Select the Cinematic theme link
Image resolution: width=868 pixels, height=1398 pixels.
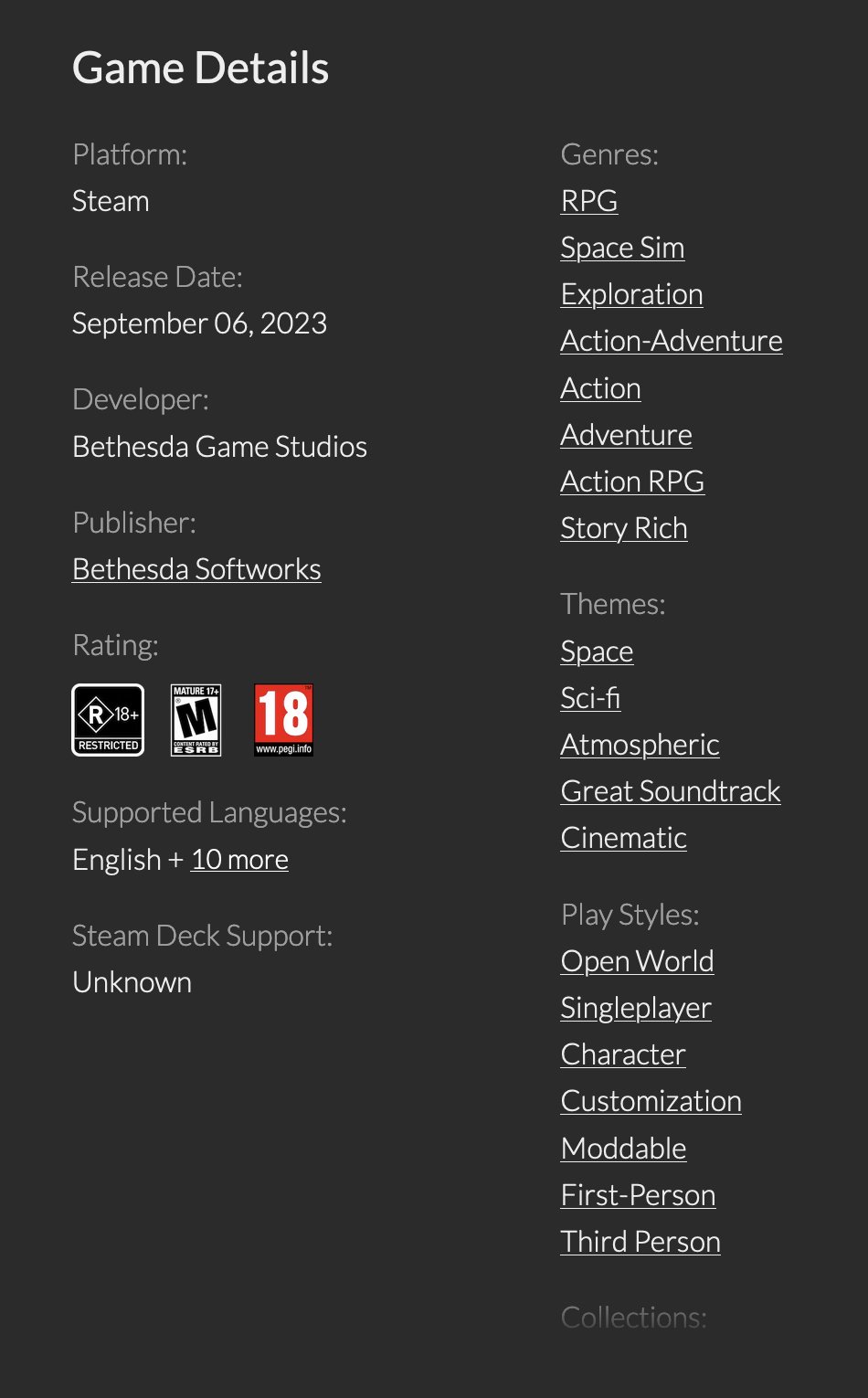point(623,837)
